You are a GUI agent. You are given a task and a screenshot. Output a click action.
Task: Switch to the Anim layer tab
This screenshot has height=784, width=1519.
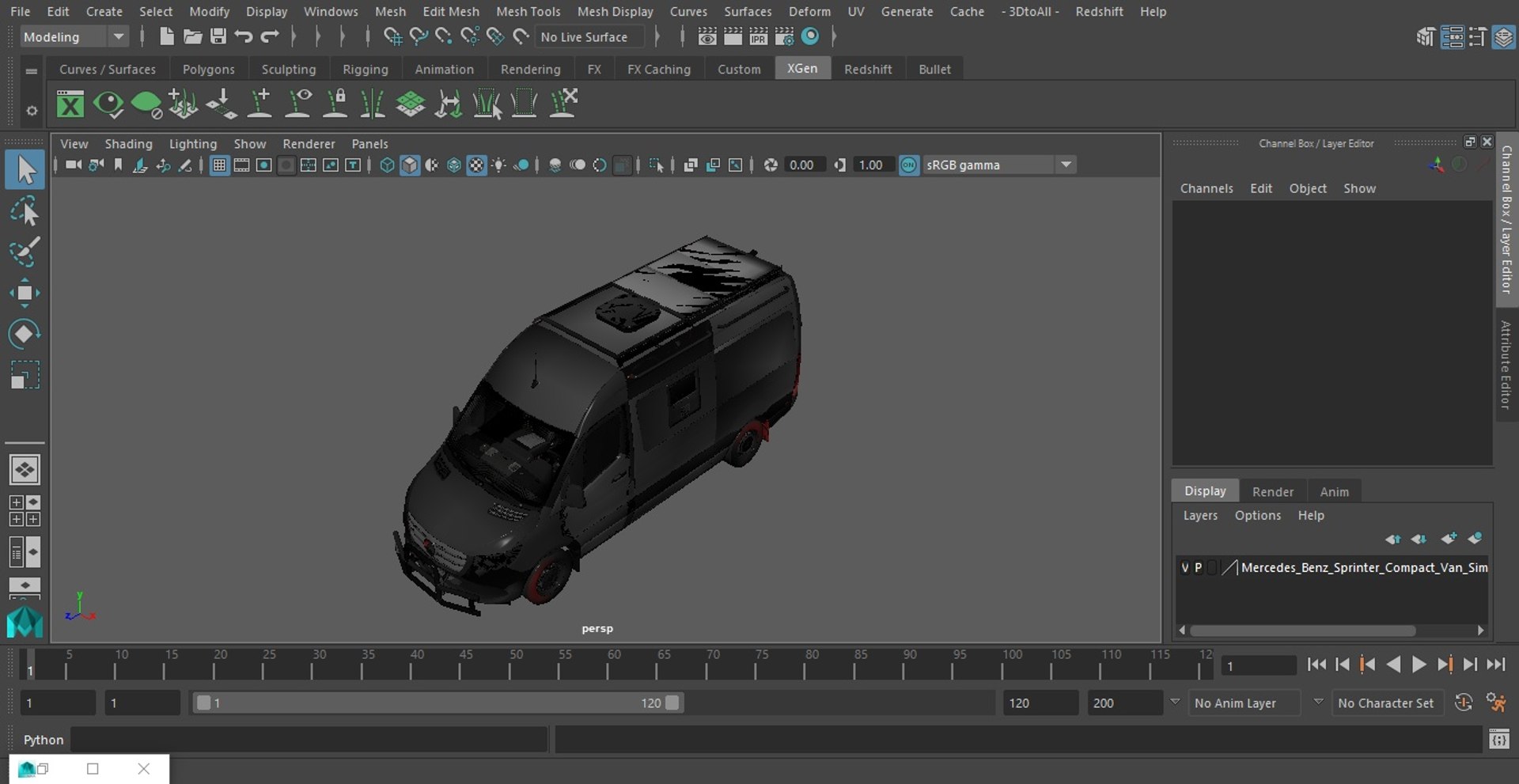1334,491
